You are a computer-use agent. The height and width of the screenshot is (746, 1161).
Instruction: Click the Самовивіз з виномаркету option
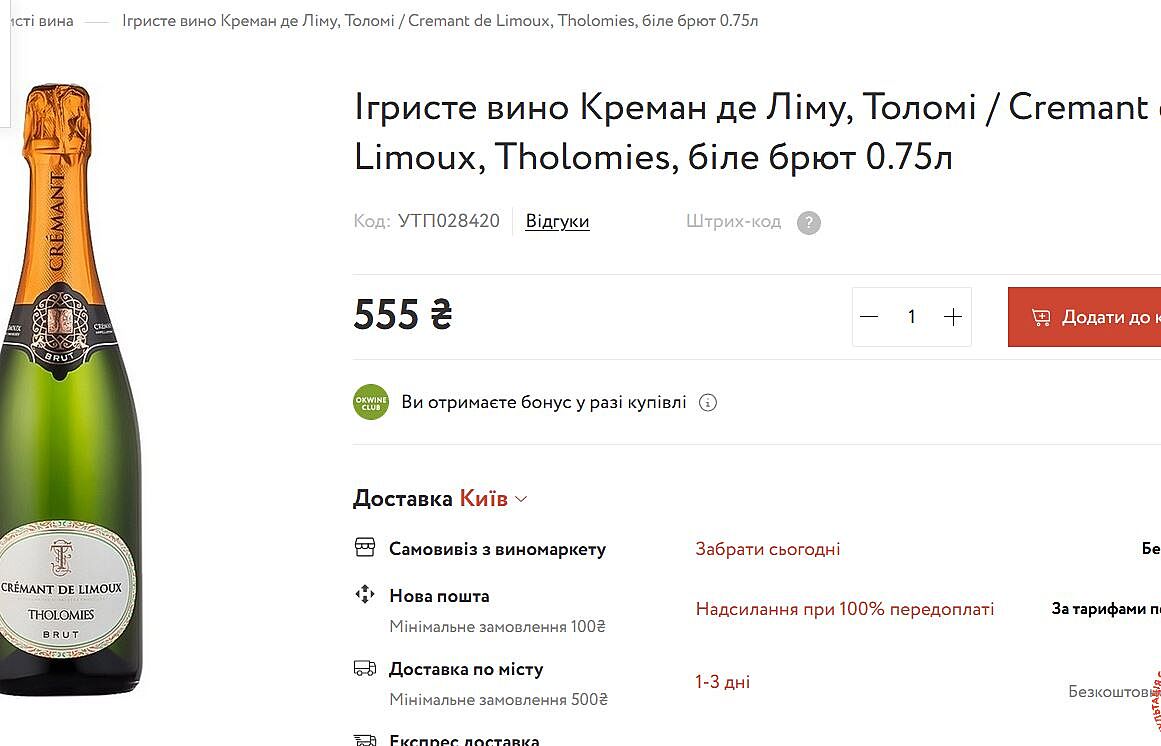497,549
